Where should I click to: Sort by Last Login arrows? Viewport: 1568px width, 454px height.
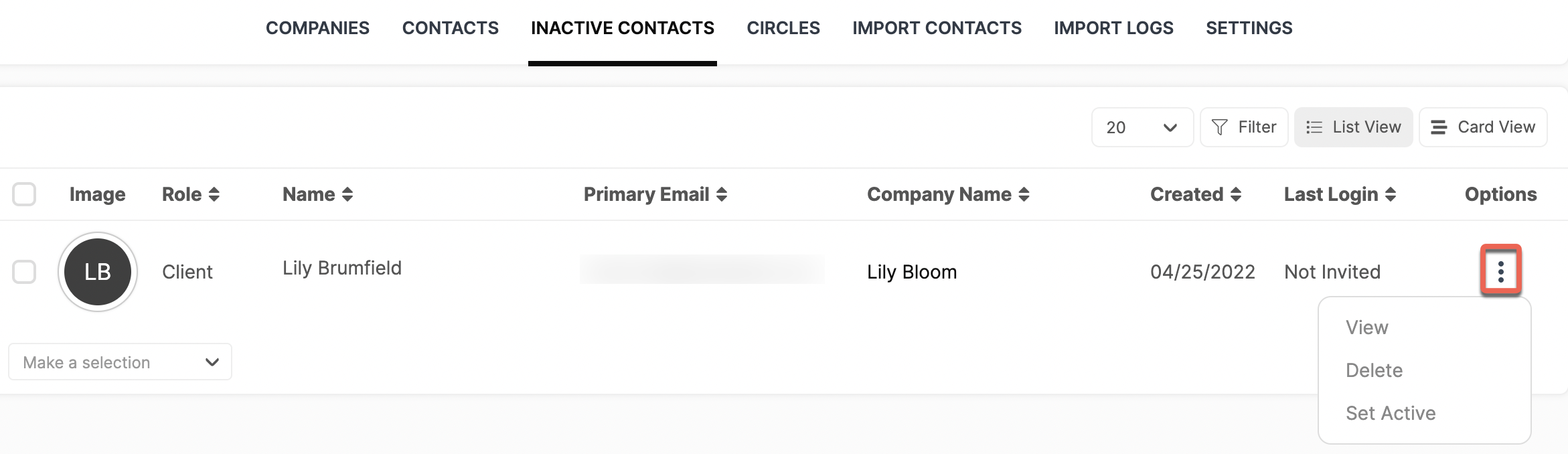point(1391,194)
